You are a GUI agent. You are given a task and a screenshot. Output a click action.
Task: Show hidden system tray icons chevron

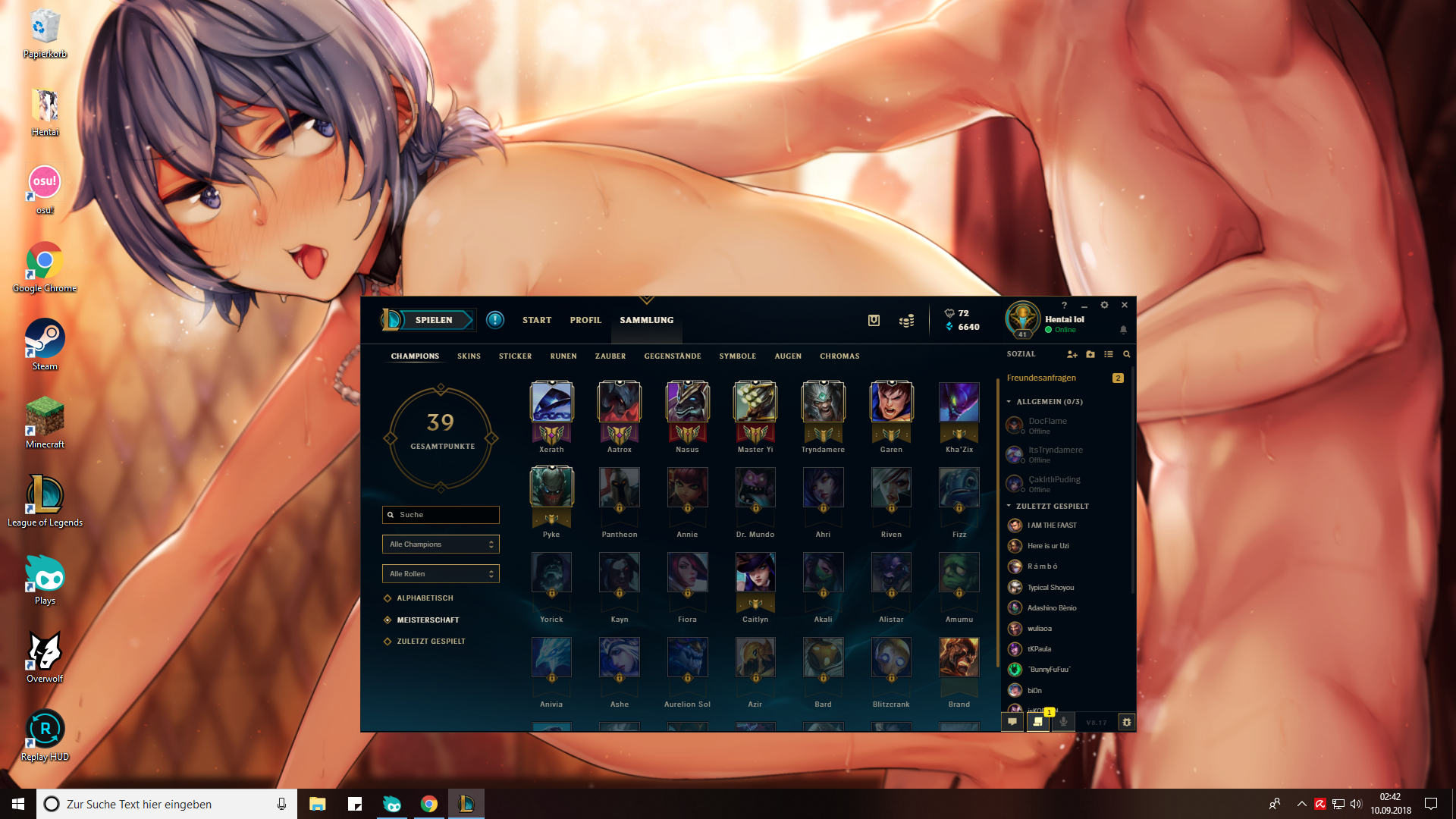tap(1301, 804)
